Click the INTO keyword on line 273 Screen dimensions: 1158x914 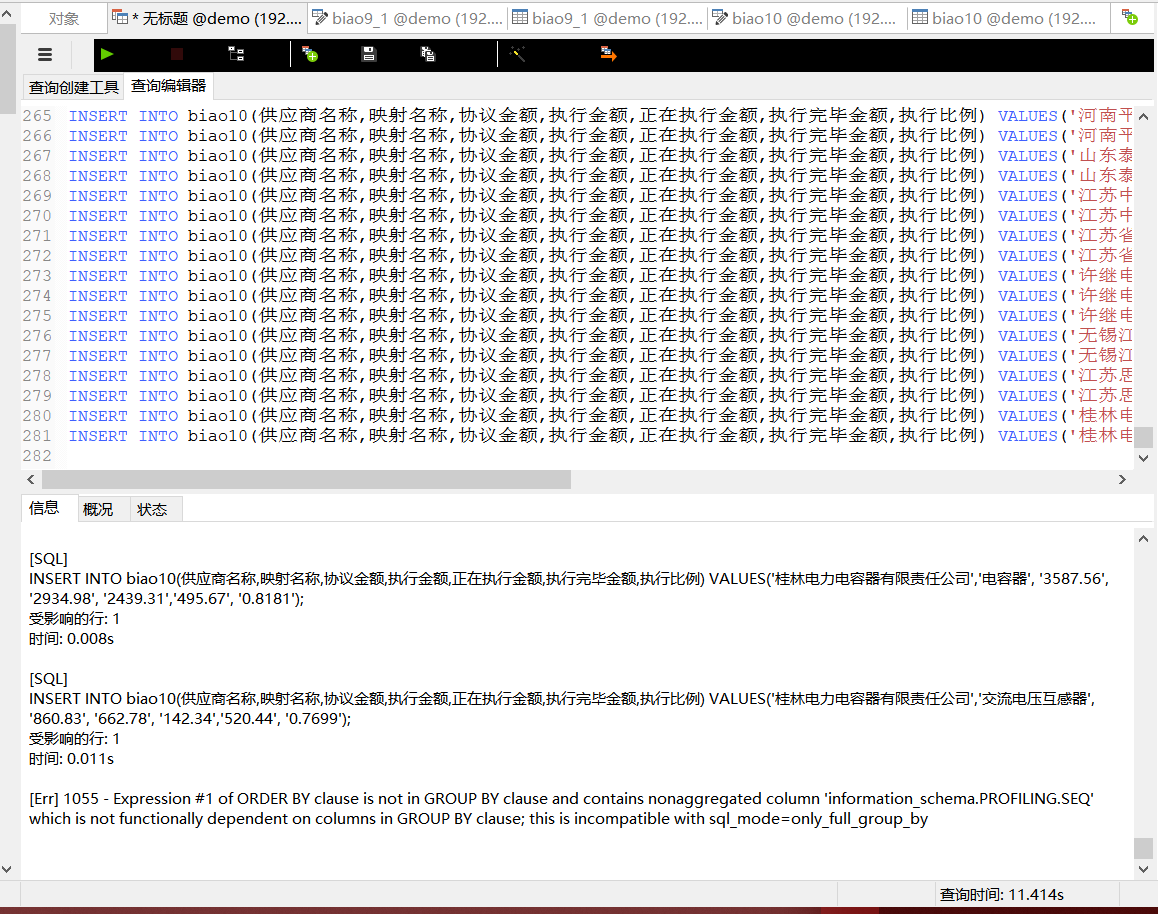tap(158, 275)
